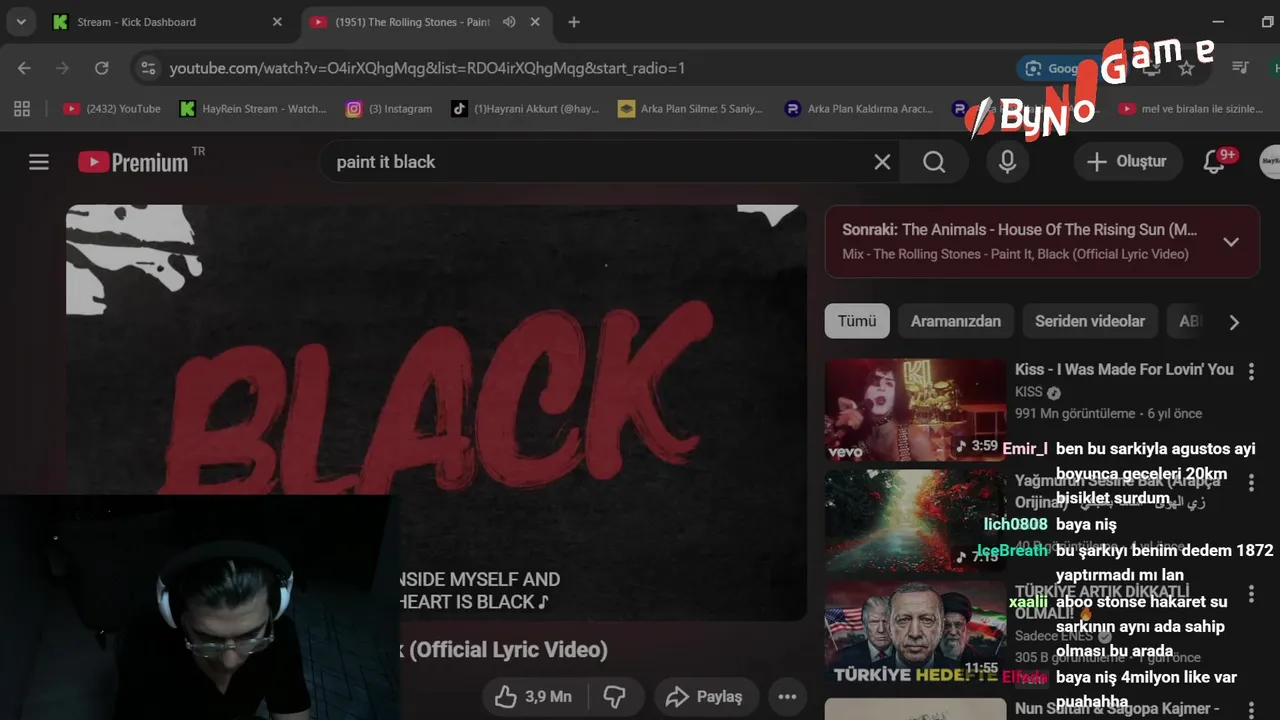Select the Seriden videolar filter chip
The image size is (1280, 720).
(x=1090, y=321)
